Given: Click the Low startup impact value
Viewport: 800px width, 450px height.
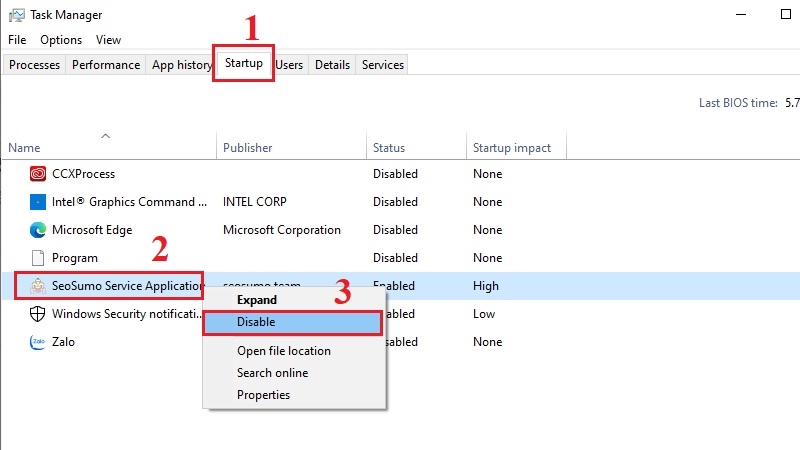Looking at the screenshot, I should click(x=484, y=314).
